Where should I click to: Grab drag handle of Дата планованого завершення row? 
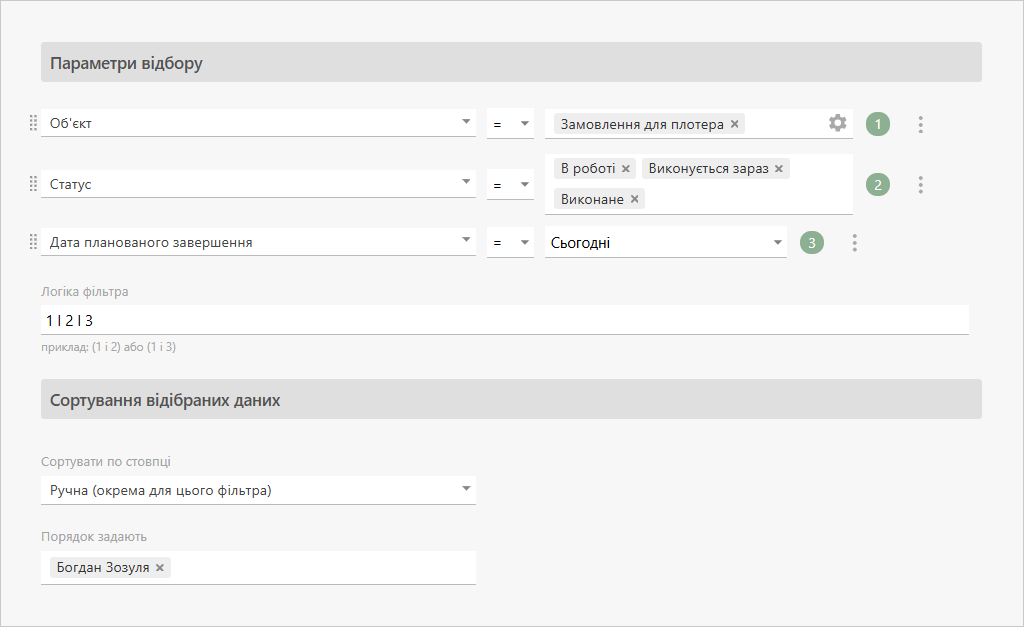pos(33,242)
